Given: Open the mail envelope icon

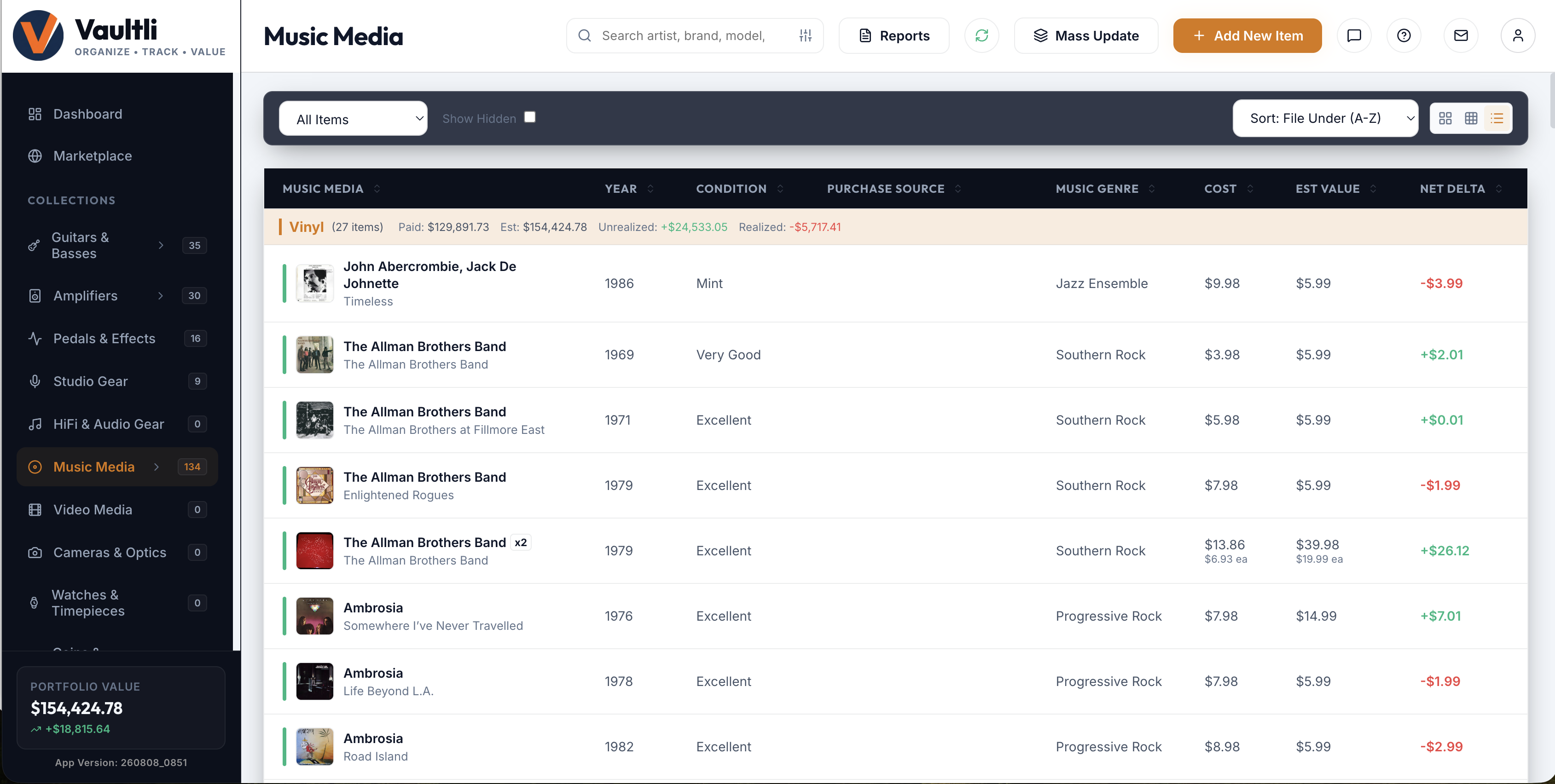Looking at the screenshot, I should 1461,35.
